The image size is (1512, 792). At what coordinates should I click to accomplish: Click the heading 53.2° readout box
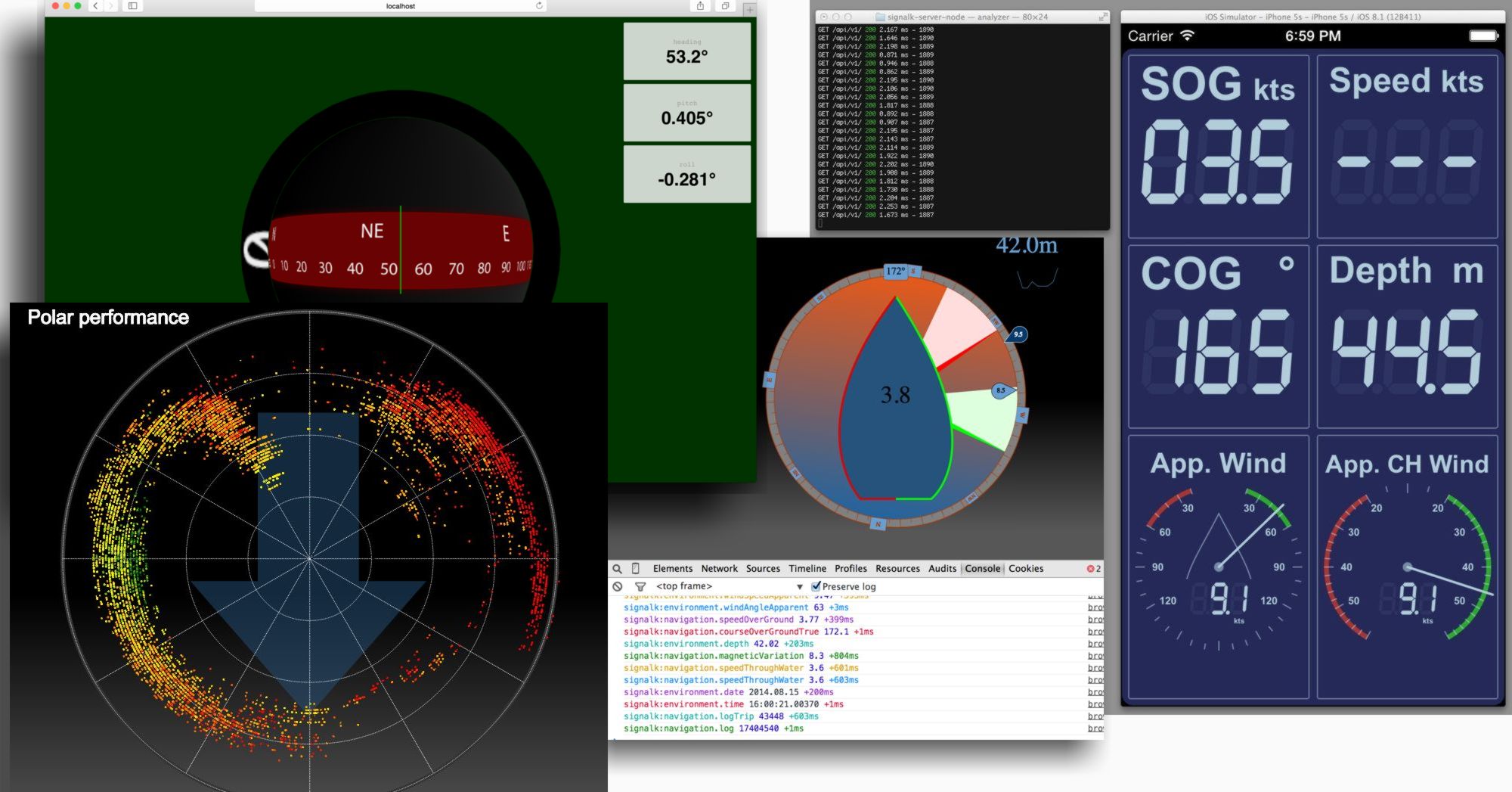[x=687, y=51]
